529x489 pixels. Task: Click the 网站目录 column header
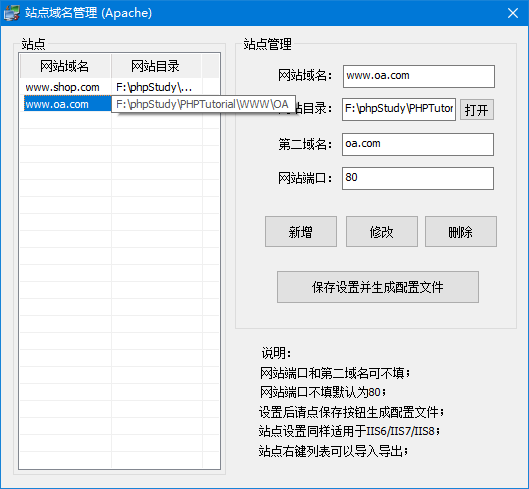pos(156,66)
